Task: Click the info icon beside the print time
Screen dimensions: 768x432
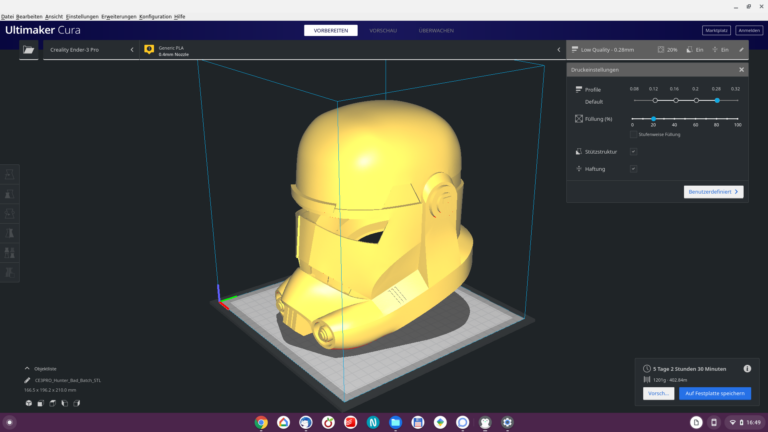Action: [x=746, y=369]
